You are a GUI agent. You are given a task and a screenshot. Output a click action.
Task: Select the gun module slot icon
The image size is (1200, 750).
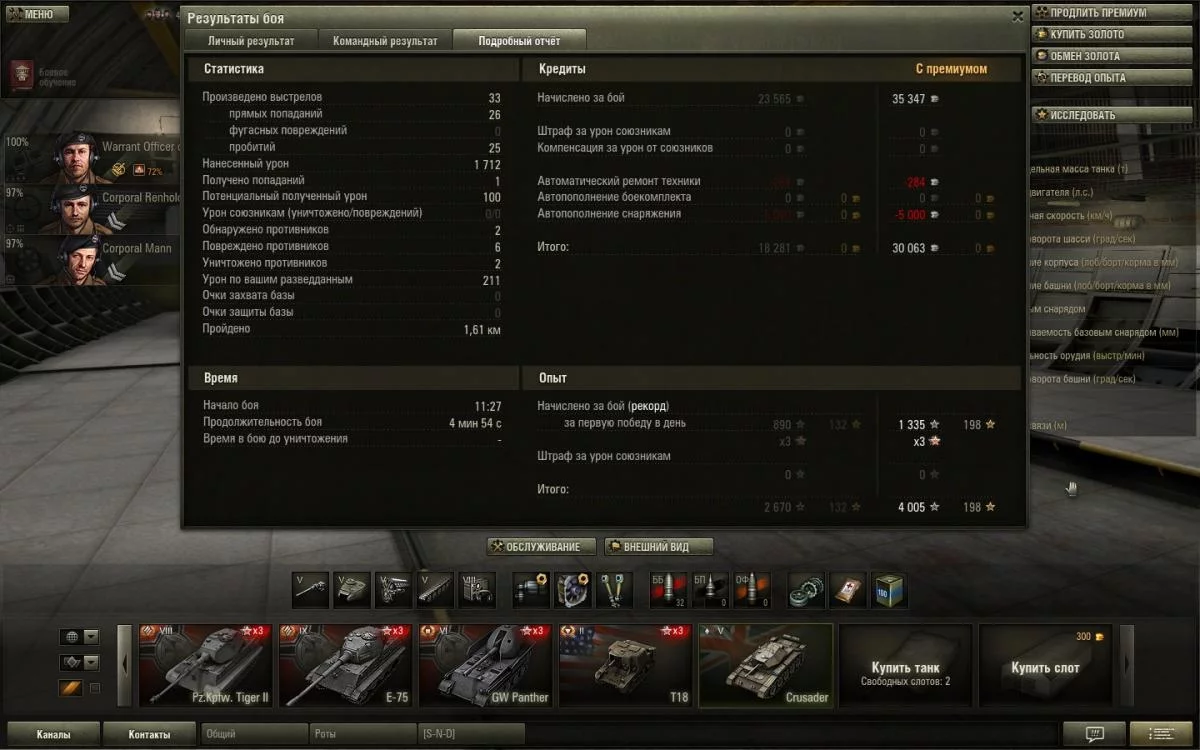pyautogui.click(x=311, y=590)
